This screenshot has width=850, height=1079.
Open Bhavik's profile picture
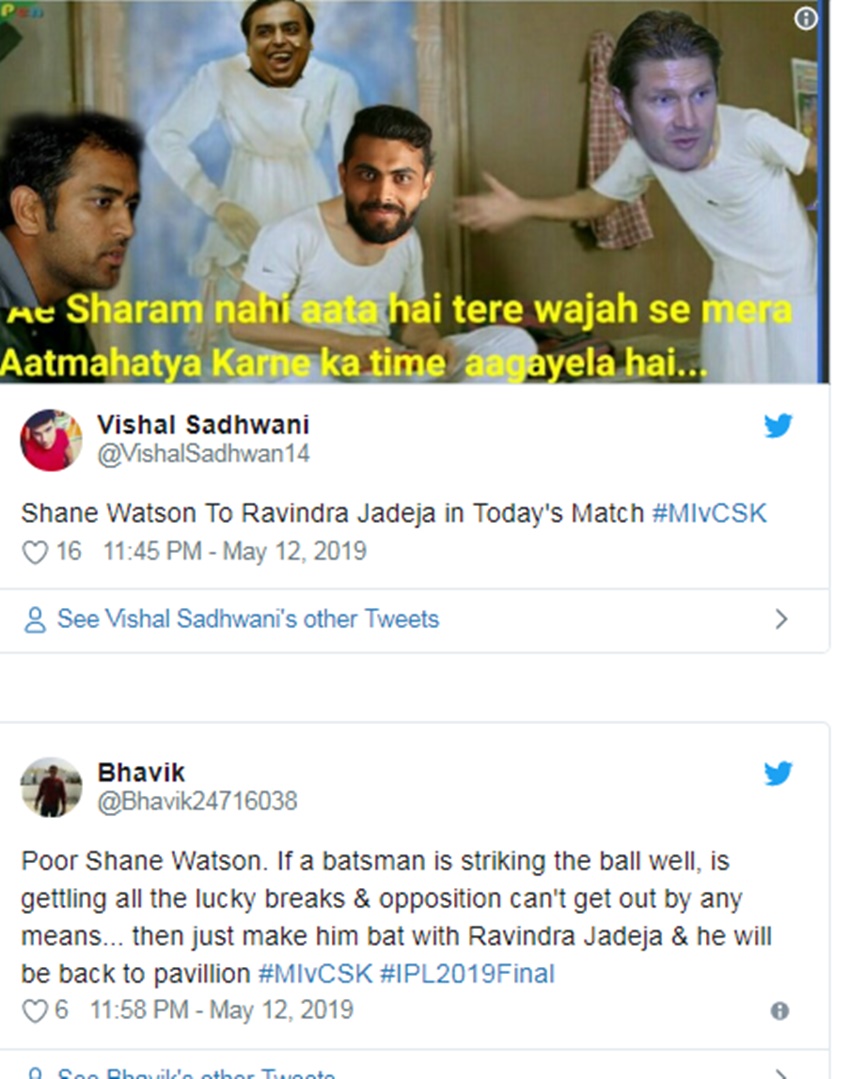click(51, 787)
